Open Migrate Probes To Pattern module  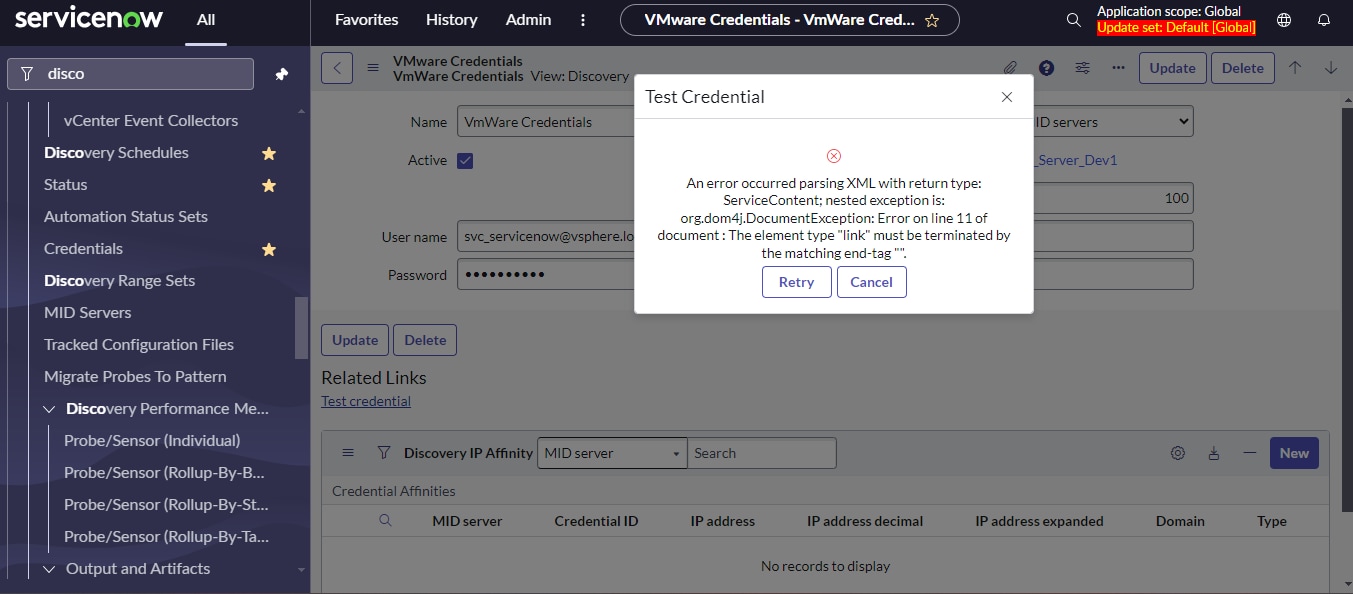135,377
